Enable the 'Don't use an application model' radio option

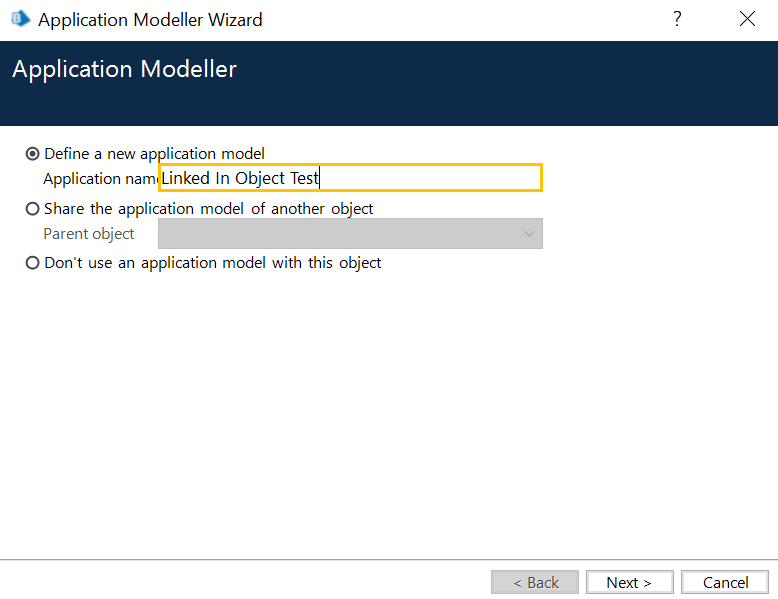pos(33,263)
